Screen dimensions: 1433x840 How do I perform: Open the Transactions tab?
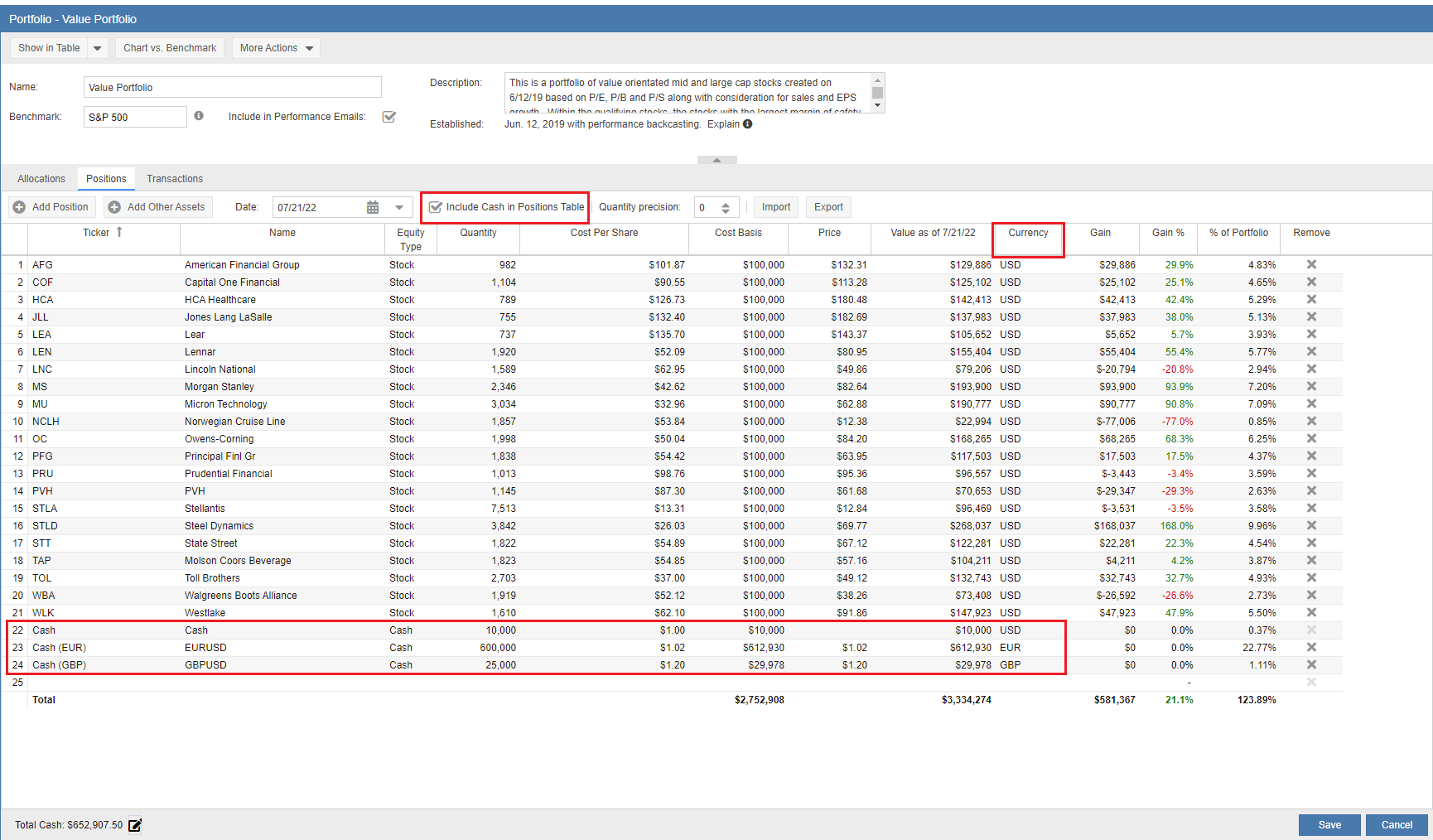(175, 179)
